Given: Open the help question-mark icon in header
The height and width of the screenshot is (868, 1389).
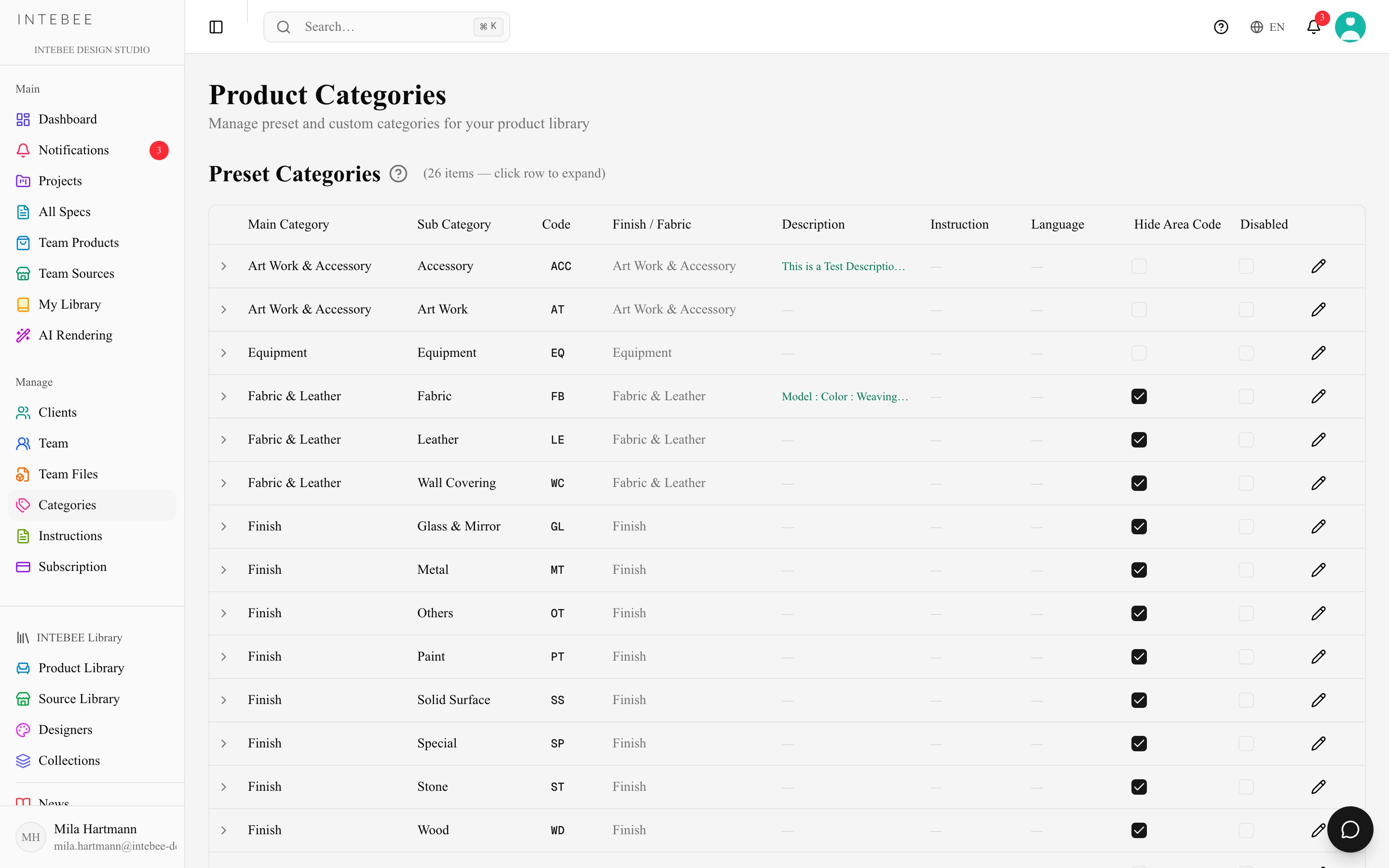Looking at the screenshot, I should pos(1221,27).
